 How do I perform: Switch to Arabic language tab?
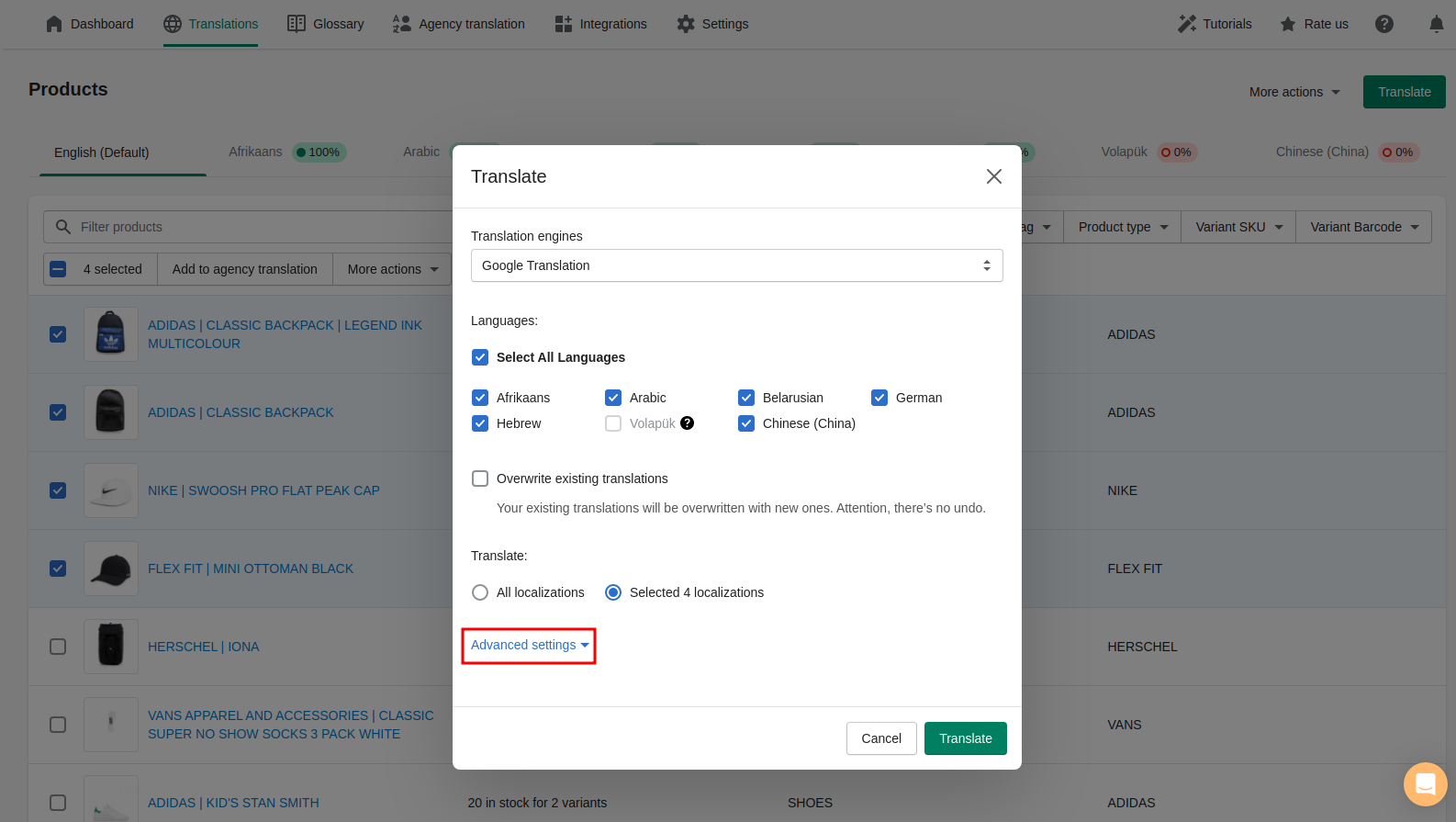click(x=421, y=152)
